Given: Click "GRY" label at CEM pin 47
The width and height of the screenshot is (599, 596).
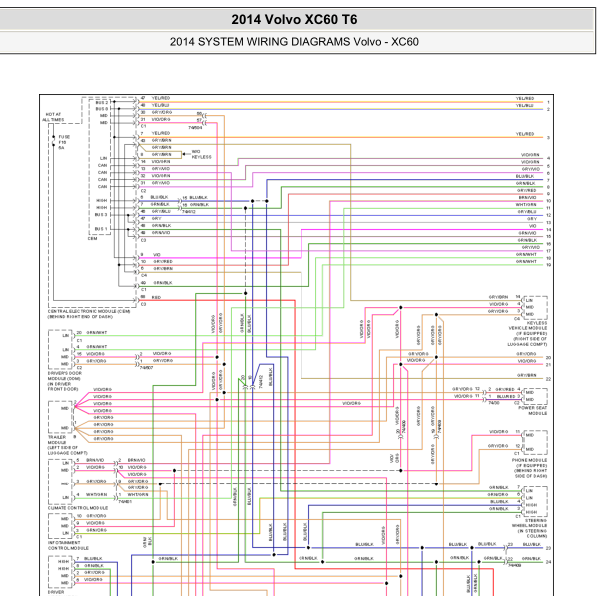Looking at the screenshot, I should [157, 219].
